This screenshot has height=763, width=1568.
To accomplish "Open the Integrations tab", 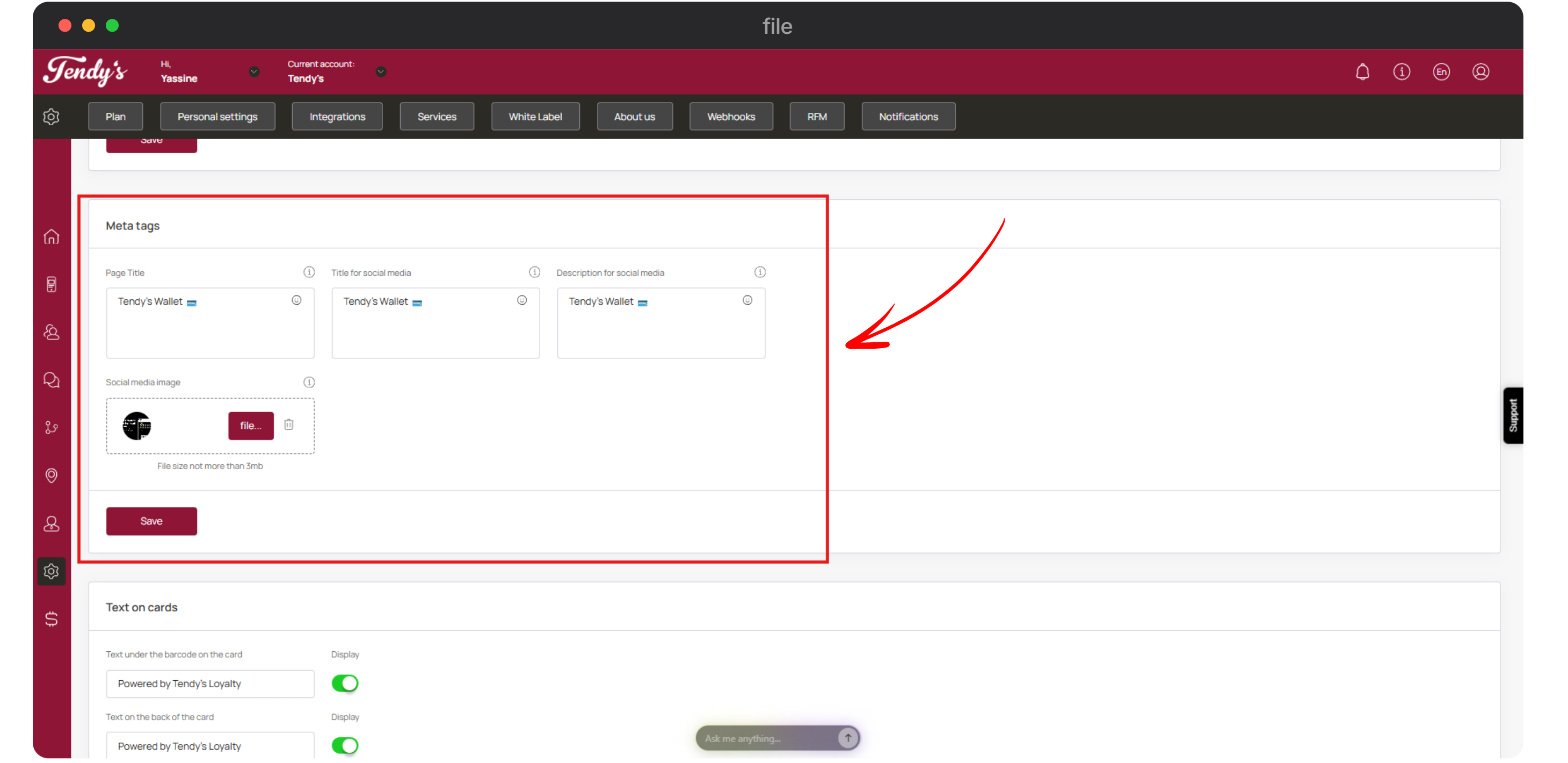I will (x=337, y=116).
